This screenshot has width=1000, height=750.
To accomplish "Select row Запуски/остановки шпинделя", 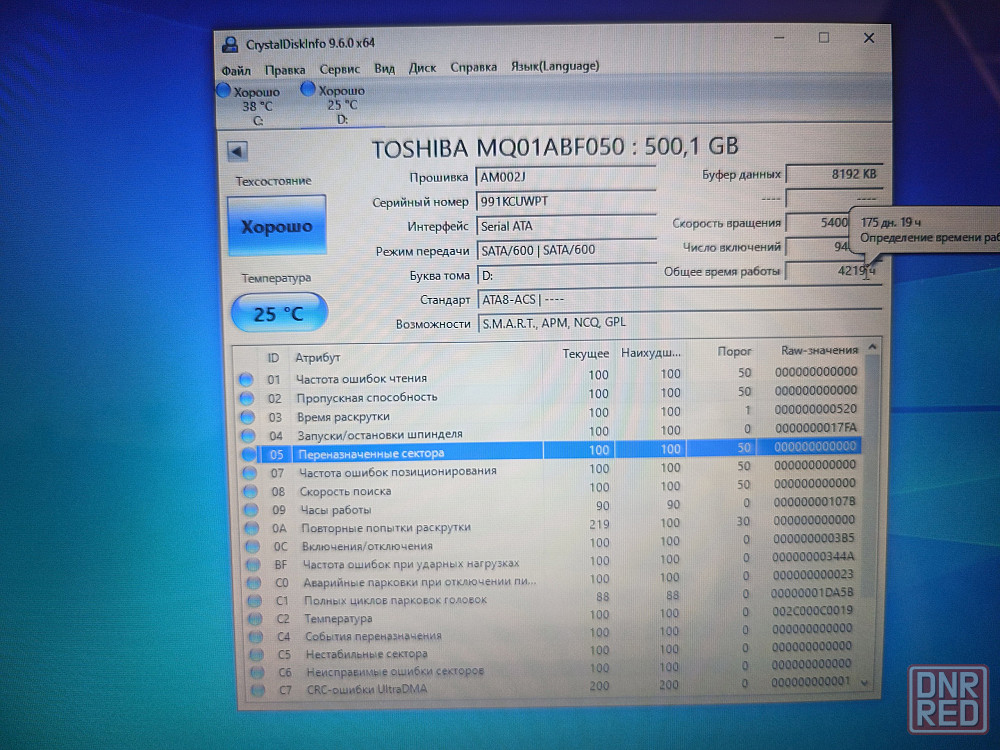I will pos(550,432).
